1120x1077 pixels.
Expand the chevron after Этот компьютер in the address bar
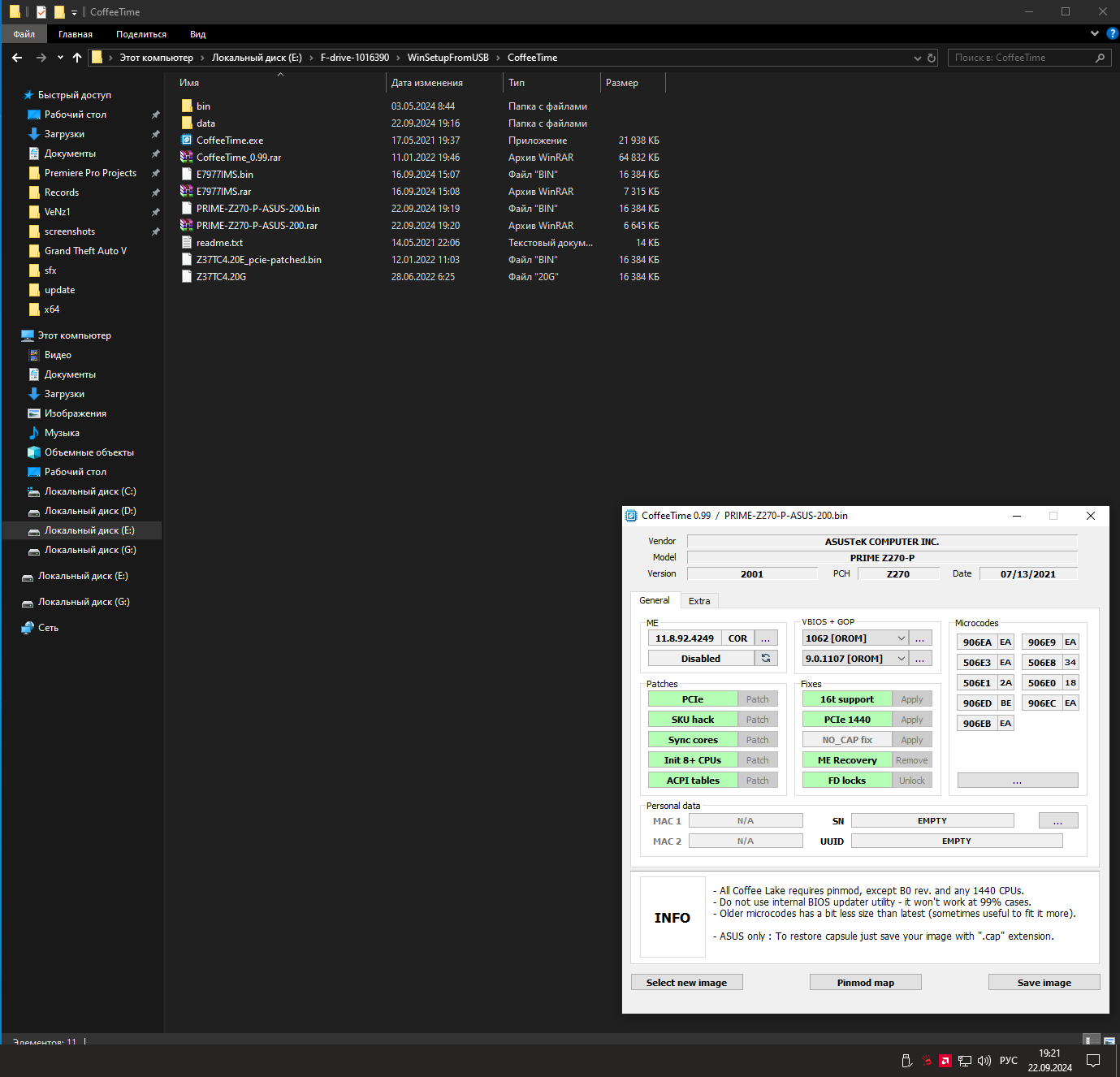click(x=202, y=58)
